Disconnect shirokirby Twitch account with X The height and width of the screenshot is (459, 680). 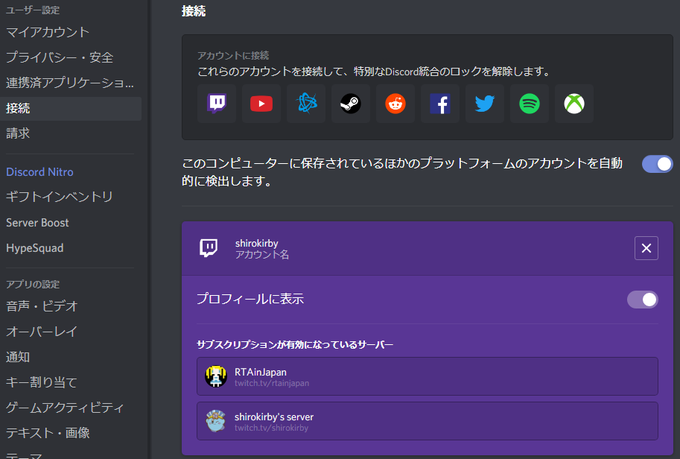point(646,248)
